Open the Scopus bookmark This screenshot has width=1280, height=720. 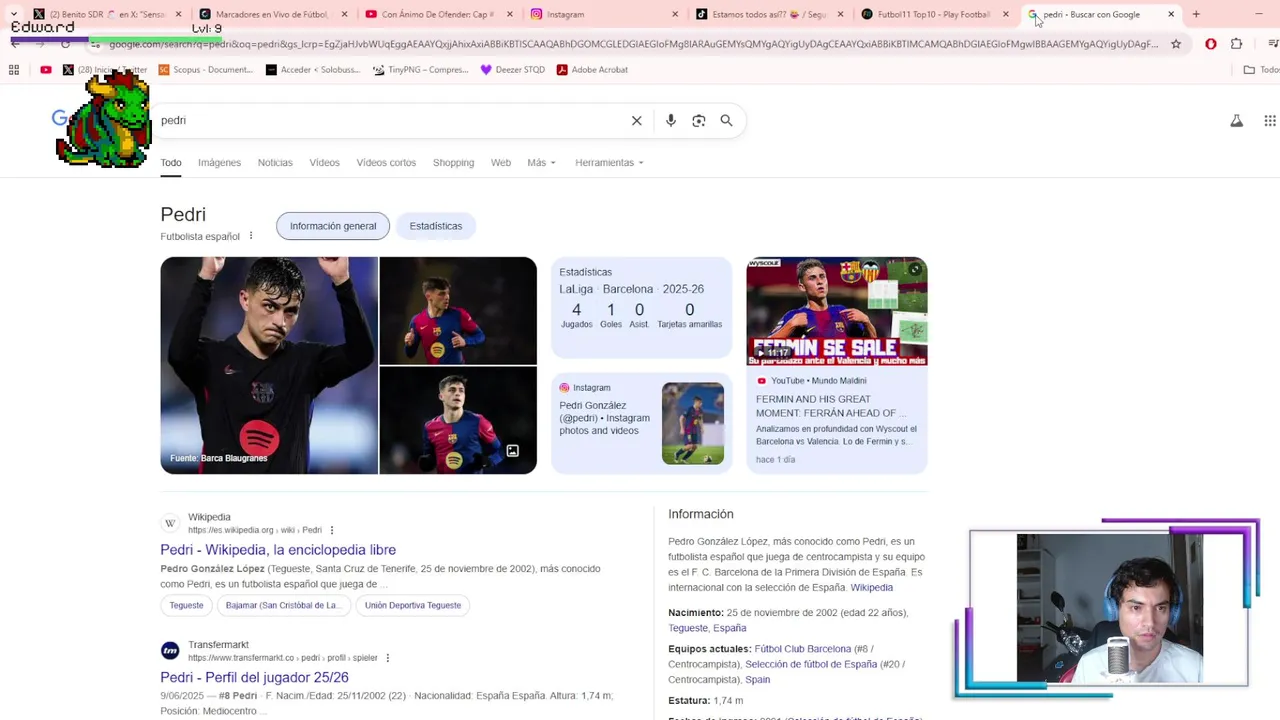click(x=206, y=70)
